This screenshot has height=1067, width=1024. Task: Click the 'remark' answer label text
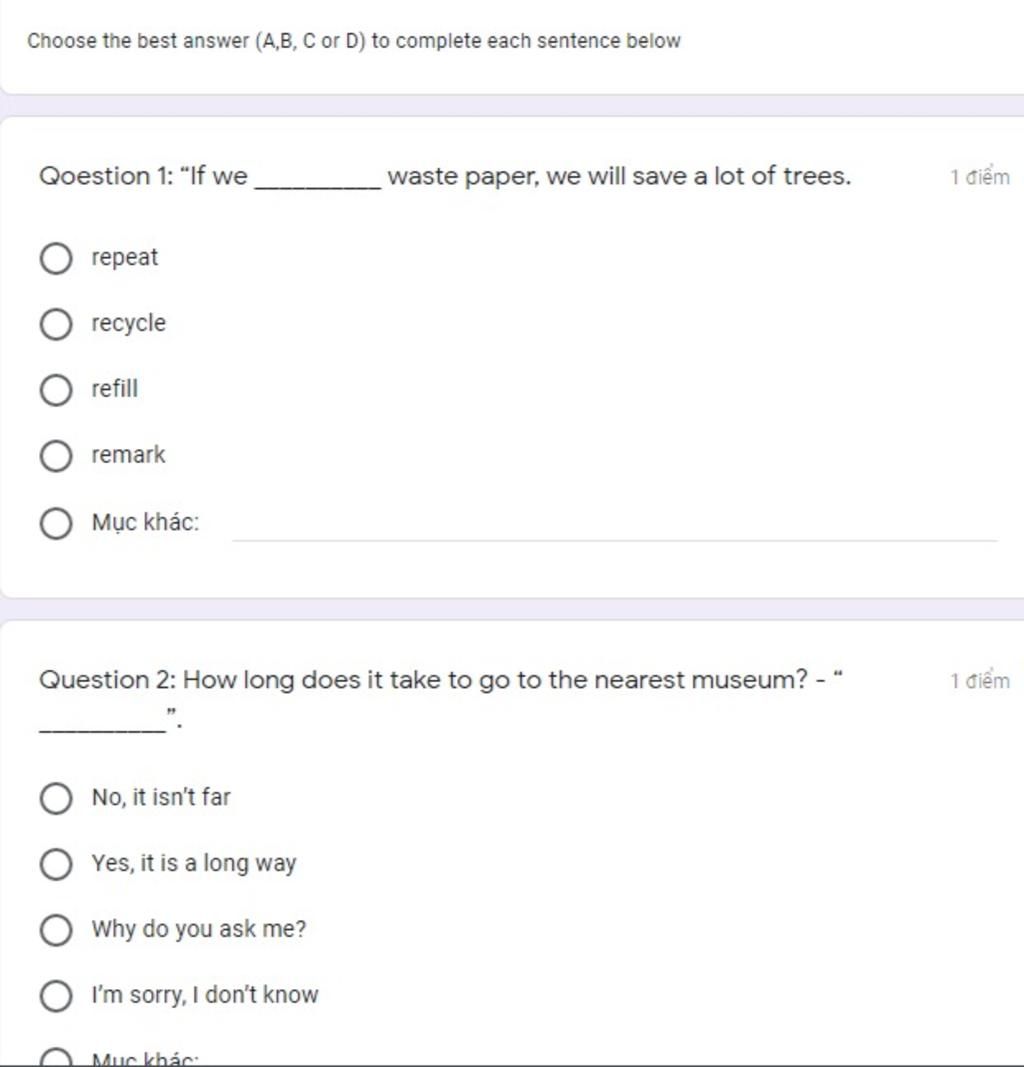tap(128, 455)
